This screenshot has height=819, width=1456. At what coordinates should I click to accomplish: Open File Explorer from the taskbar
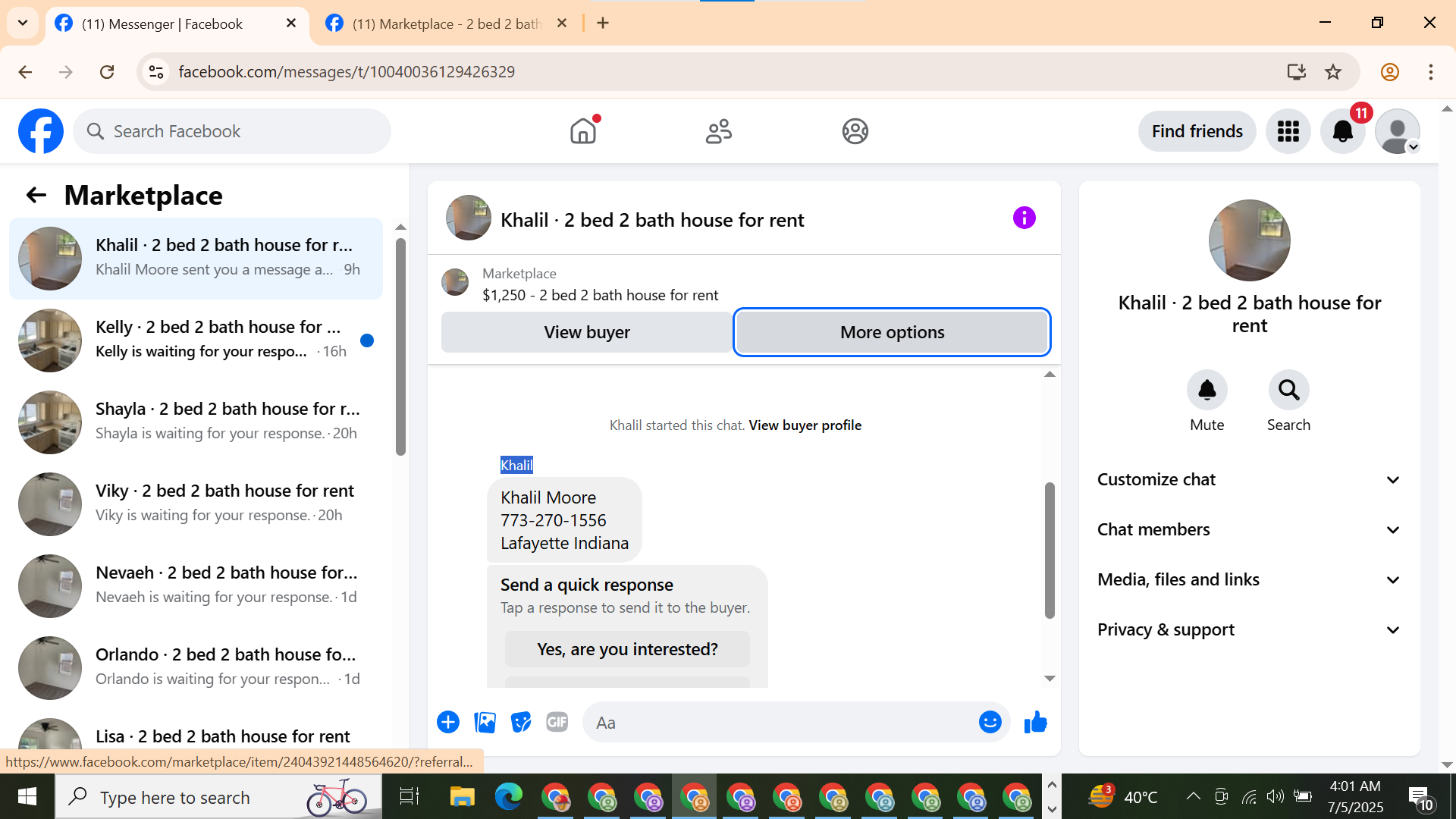(462, 796)
